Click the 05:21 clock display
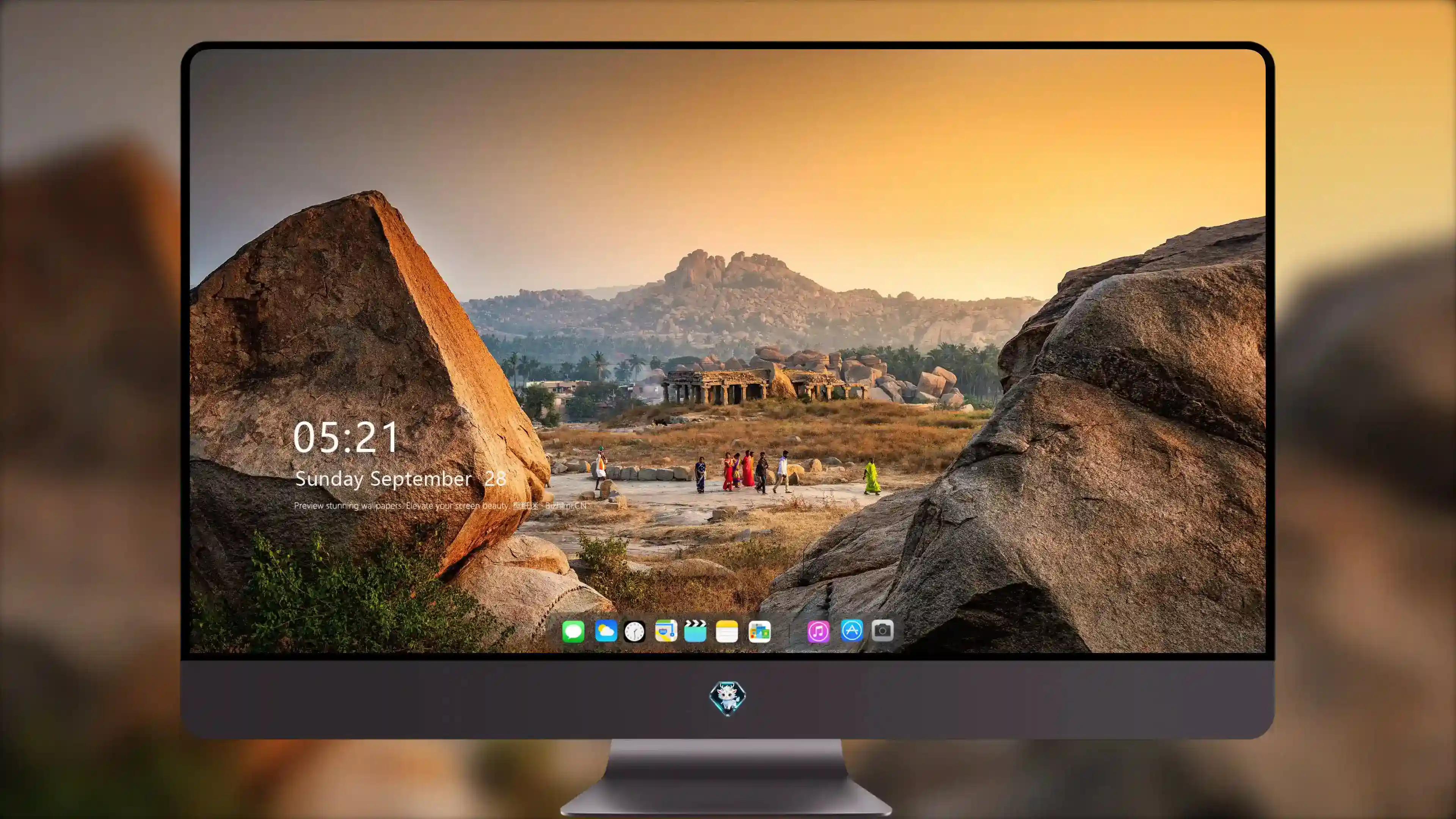The image size is (1456, 819). [346, 438]
